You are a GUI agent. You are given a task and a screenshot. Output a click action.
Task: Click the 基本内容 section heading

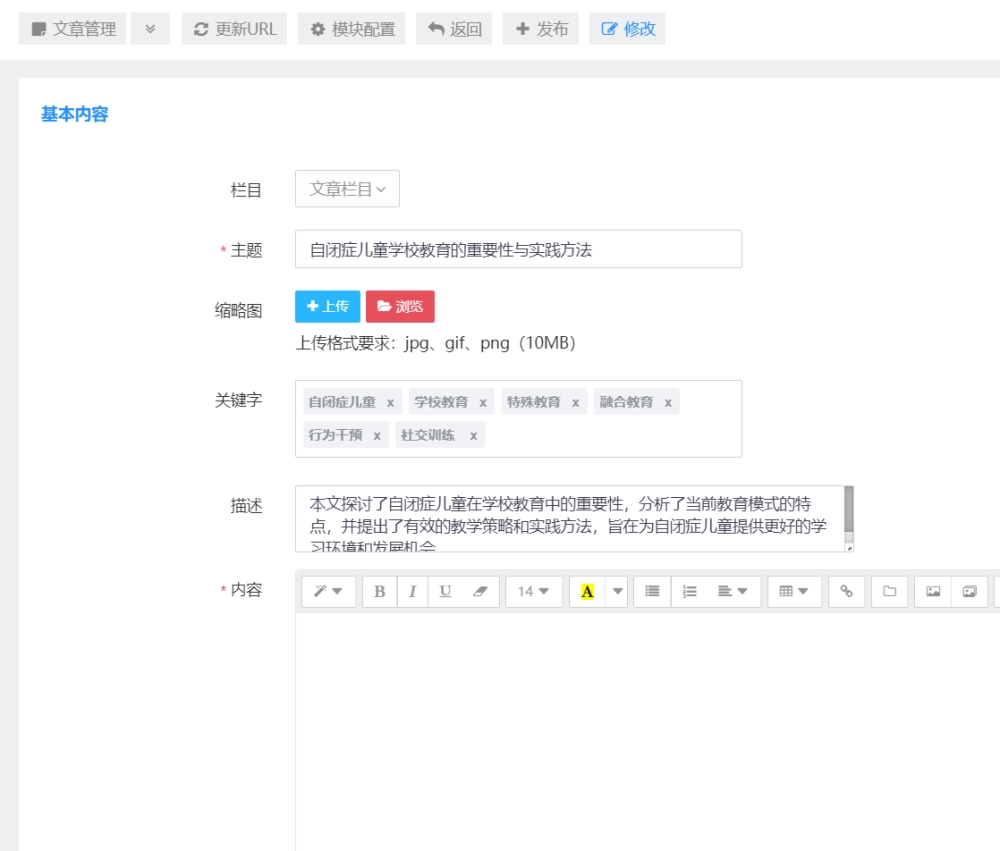tap(75, 114)
